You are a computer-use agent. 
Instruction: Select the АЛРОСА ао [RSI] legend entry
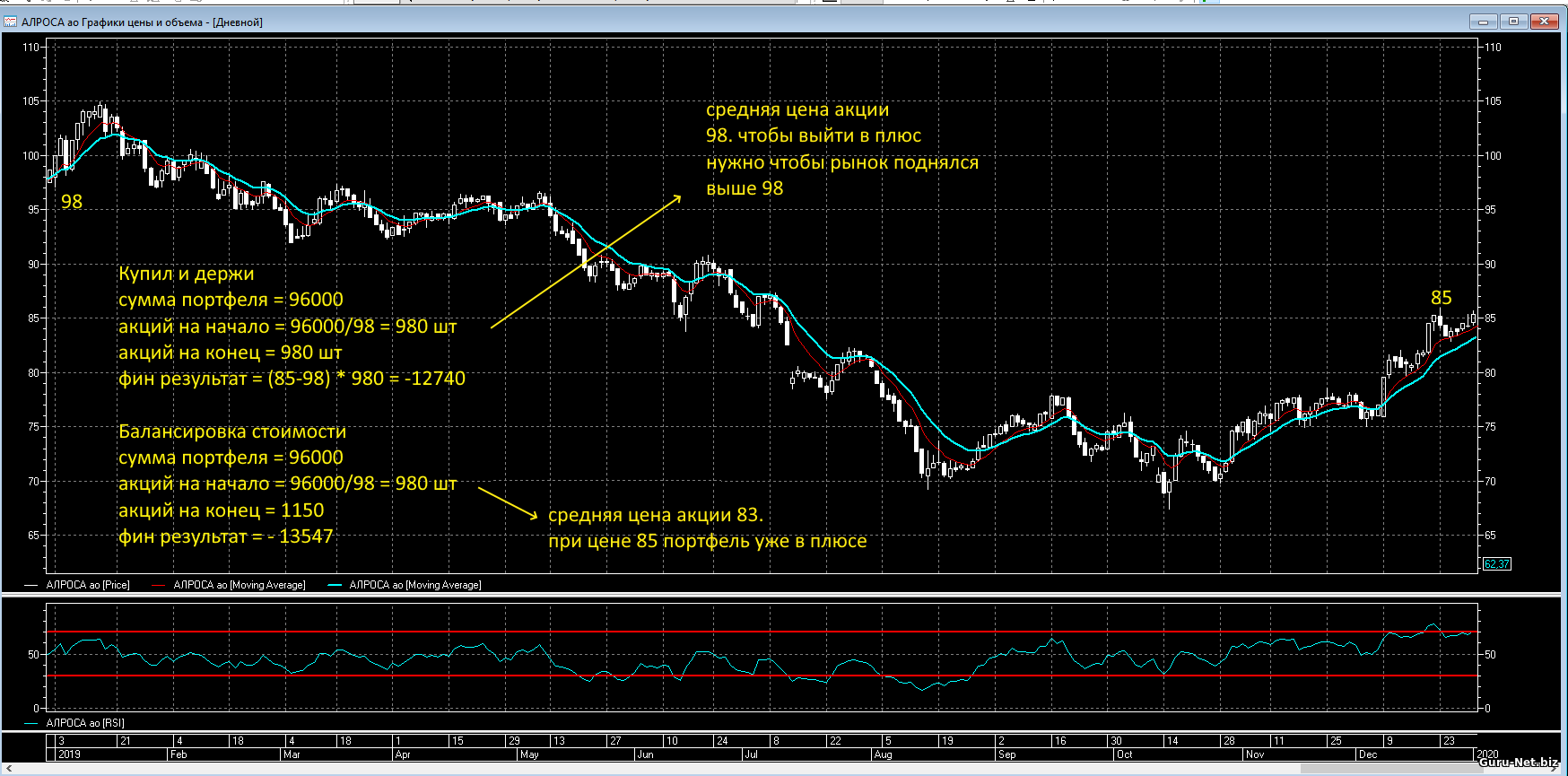74,723
